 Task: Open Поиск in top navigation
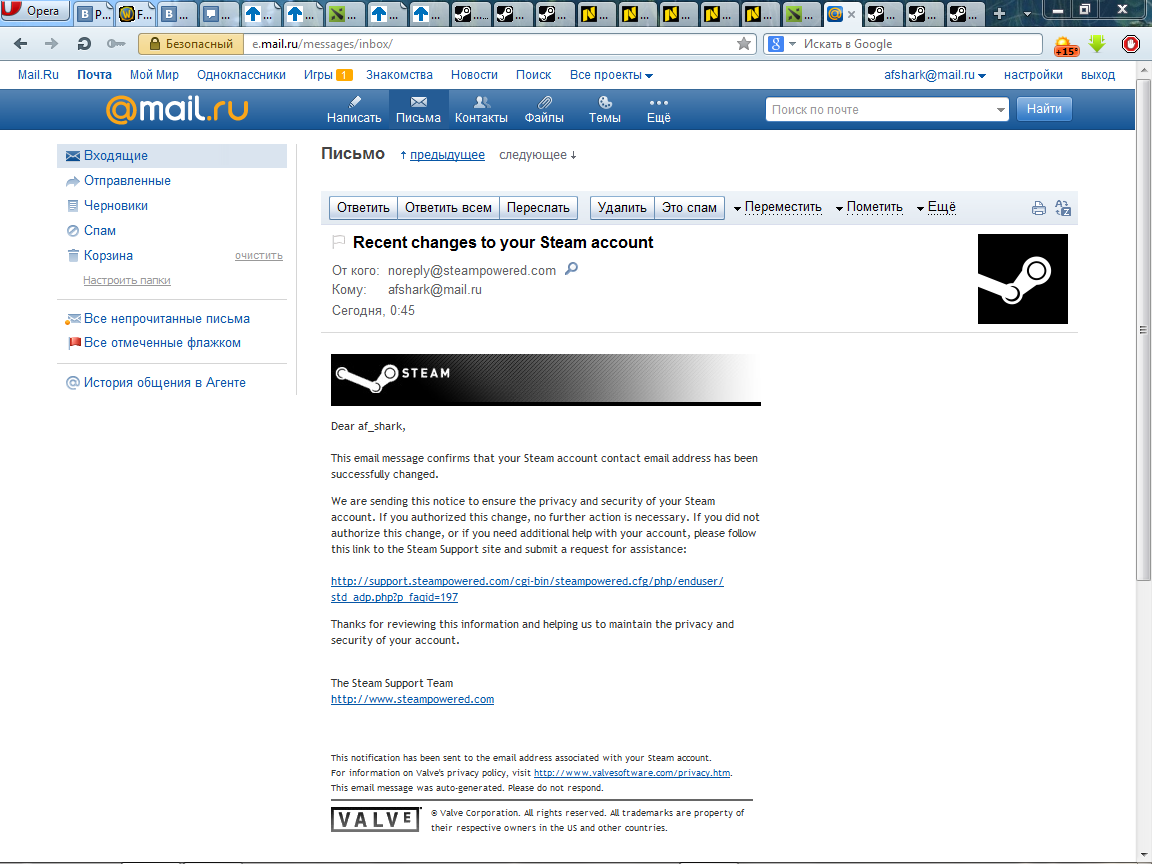(x=533, y=75)
